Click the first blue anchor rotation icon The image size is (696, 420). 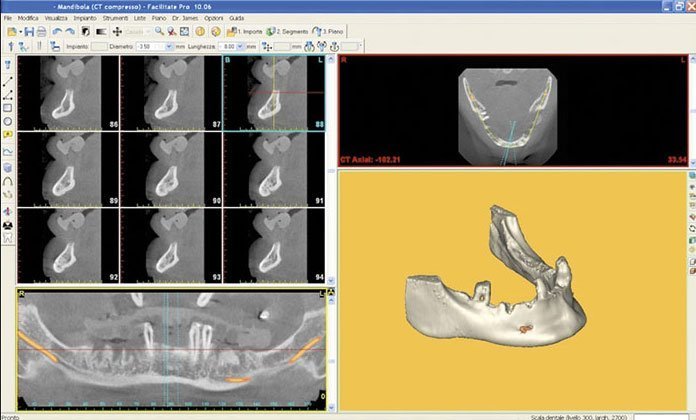pyautogui.click(x=309, y=46)
